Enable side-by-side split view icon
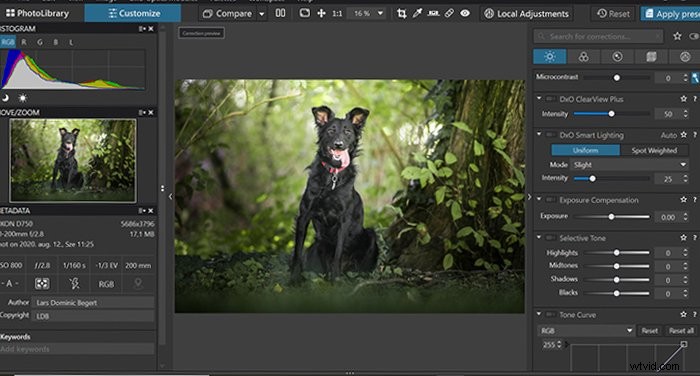Image resolution: width=700 pixels, height=376 pixels. pyautogui.click(x=280, y=13)
